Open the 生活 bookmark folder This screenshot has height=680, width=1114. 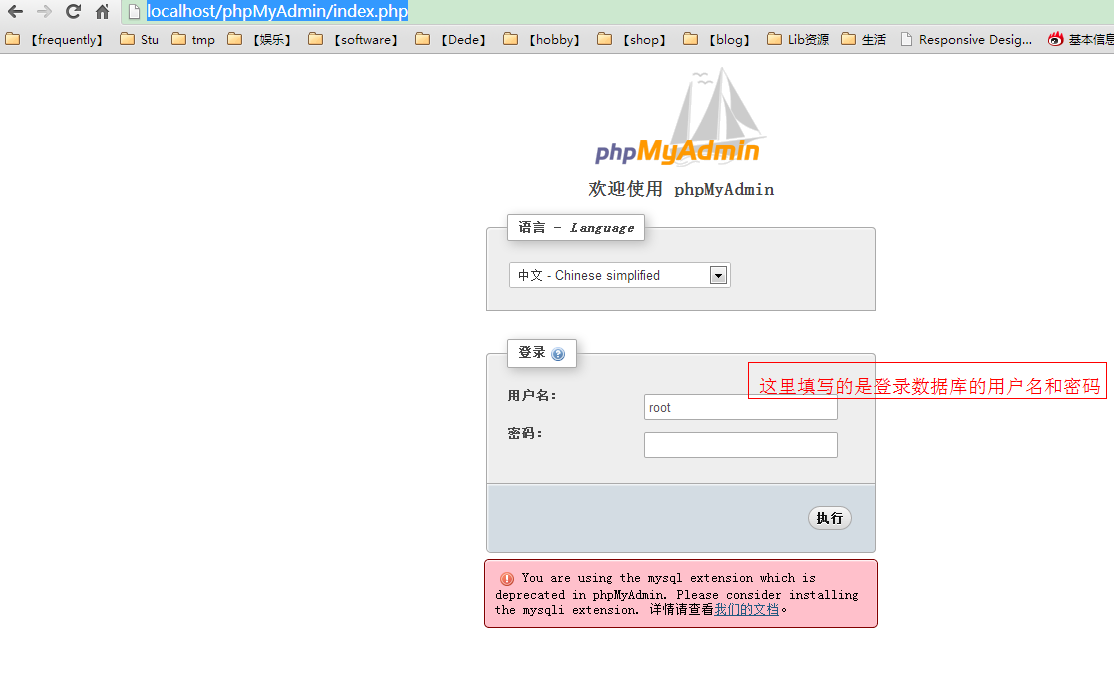864,40
